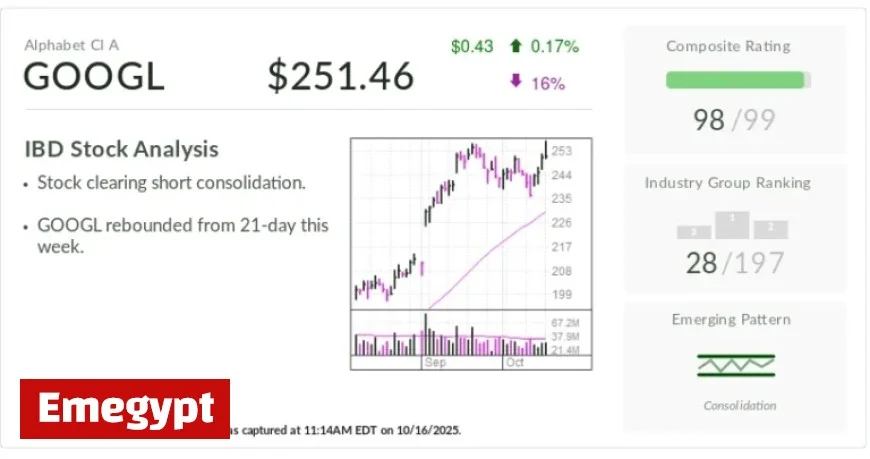Click the 16% volume change value
This screenshot has height=459, width=870.
coord(547,83)
